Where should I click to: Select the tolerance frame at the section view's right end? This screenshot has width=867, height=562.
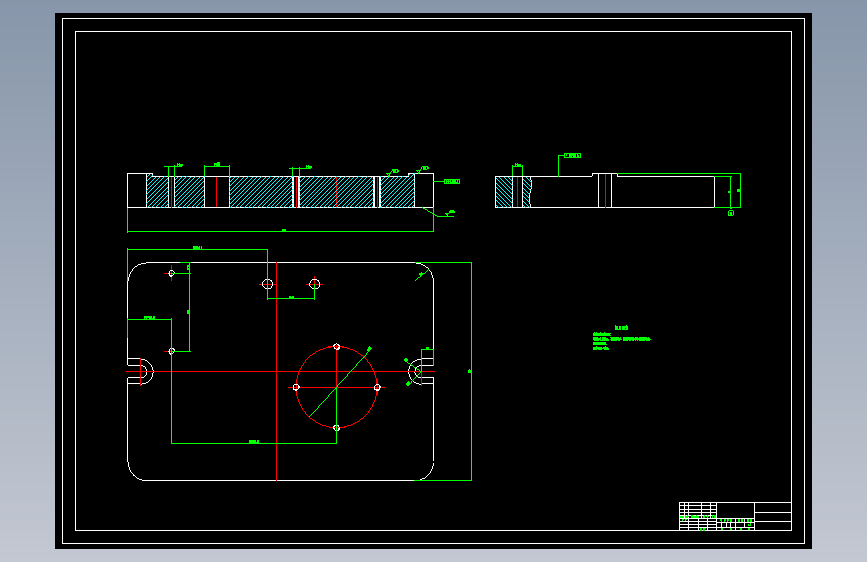point(452,181)
